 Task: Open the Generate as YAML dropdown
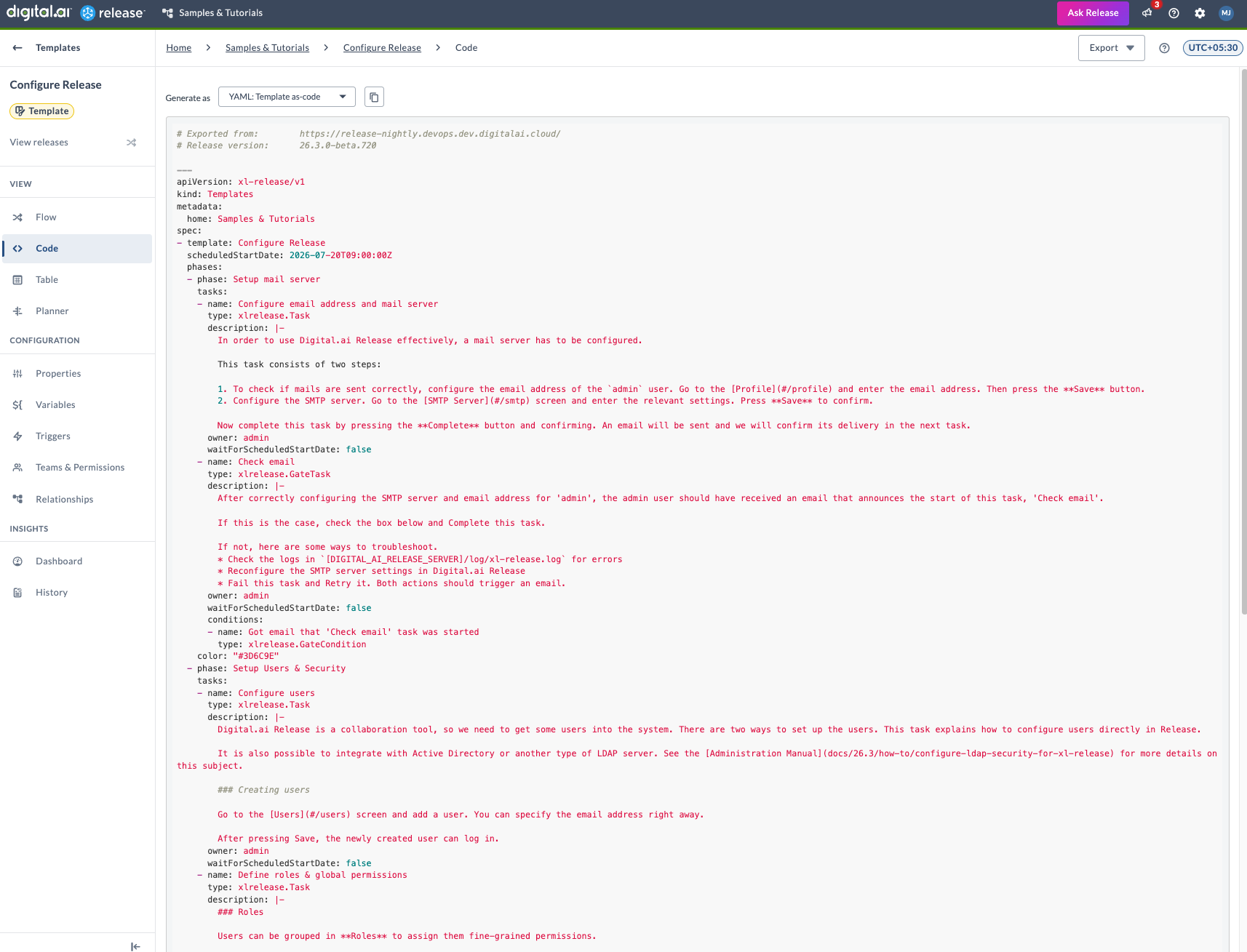click(287, 97)
